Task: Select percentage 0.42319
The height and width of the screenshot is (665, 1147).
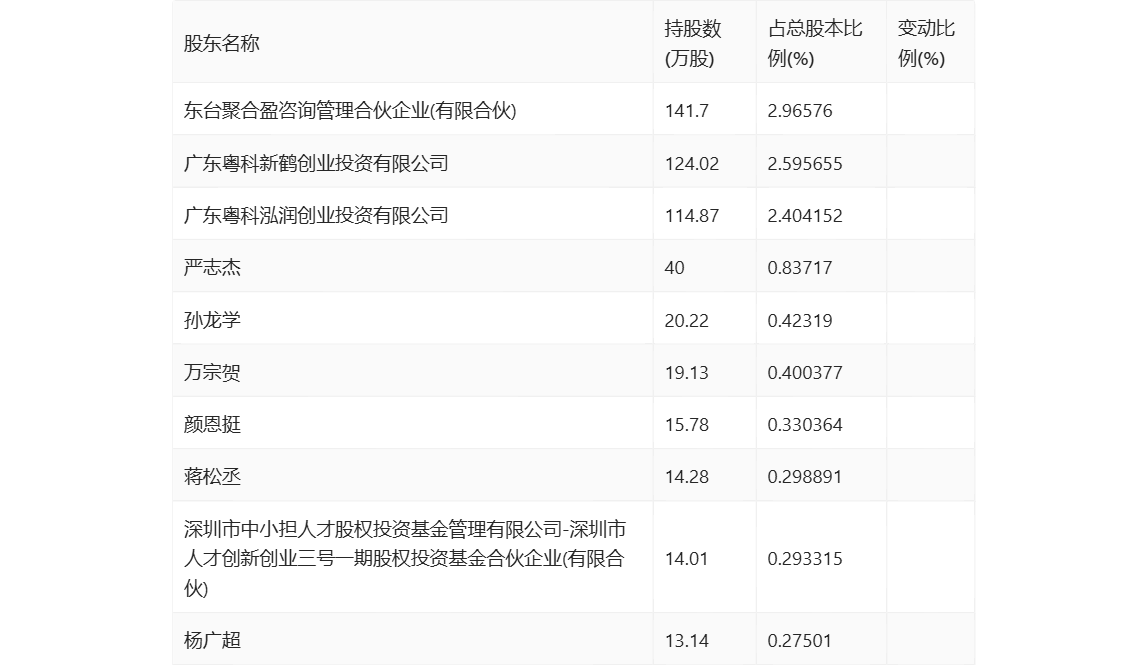Action: (x=800, y=320)
